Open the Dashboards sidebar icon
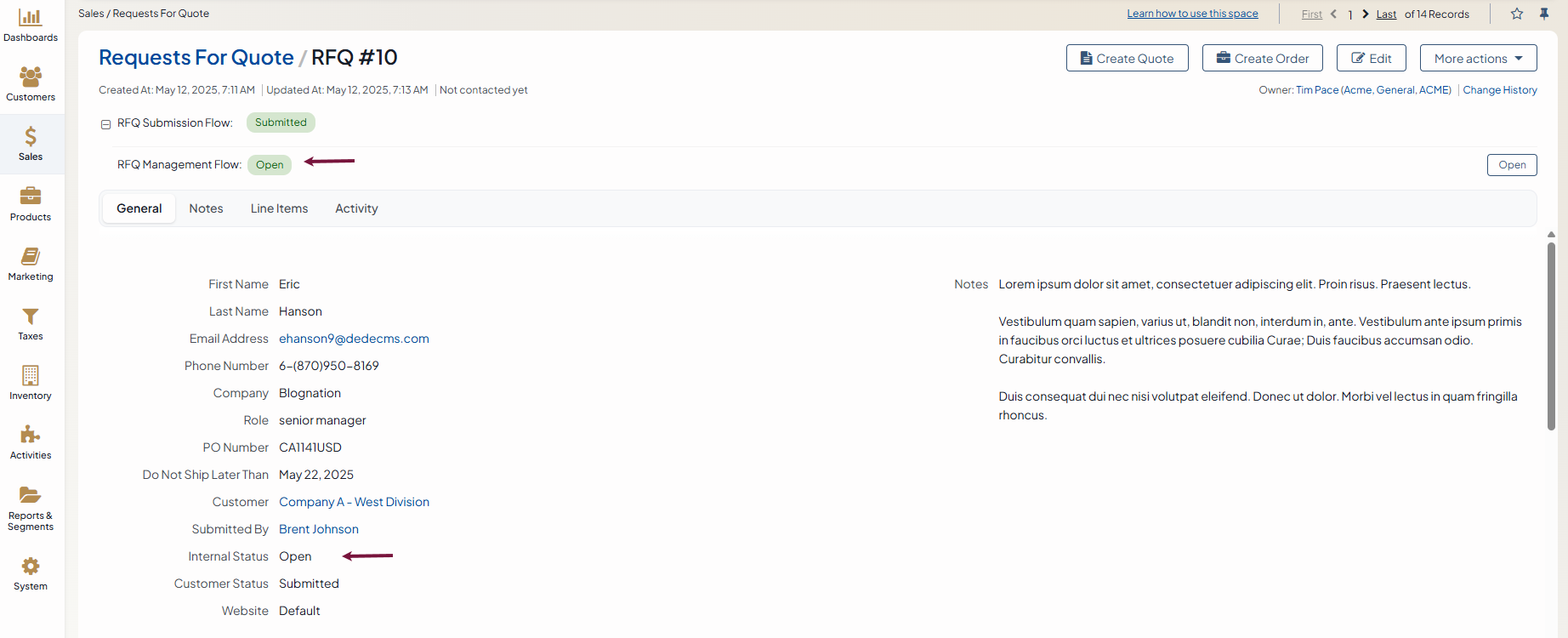This screenshot has height=638, width=1568. [x=31, y=18]
